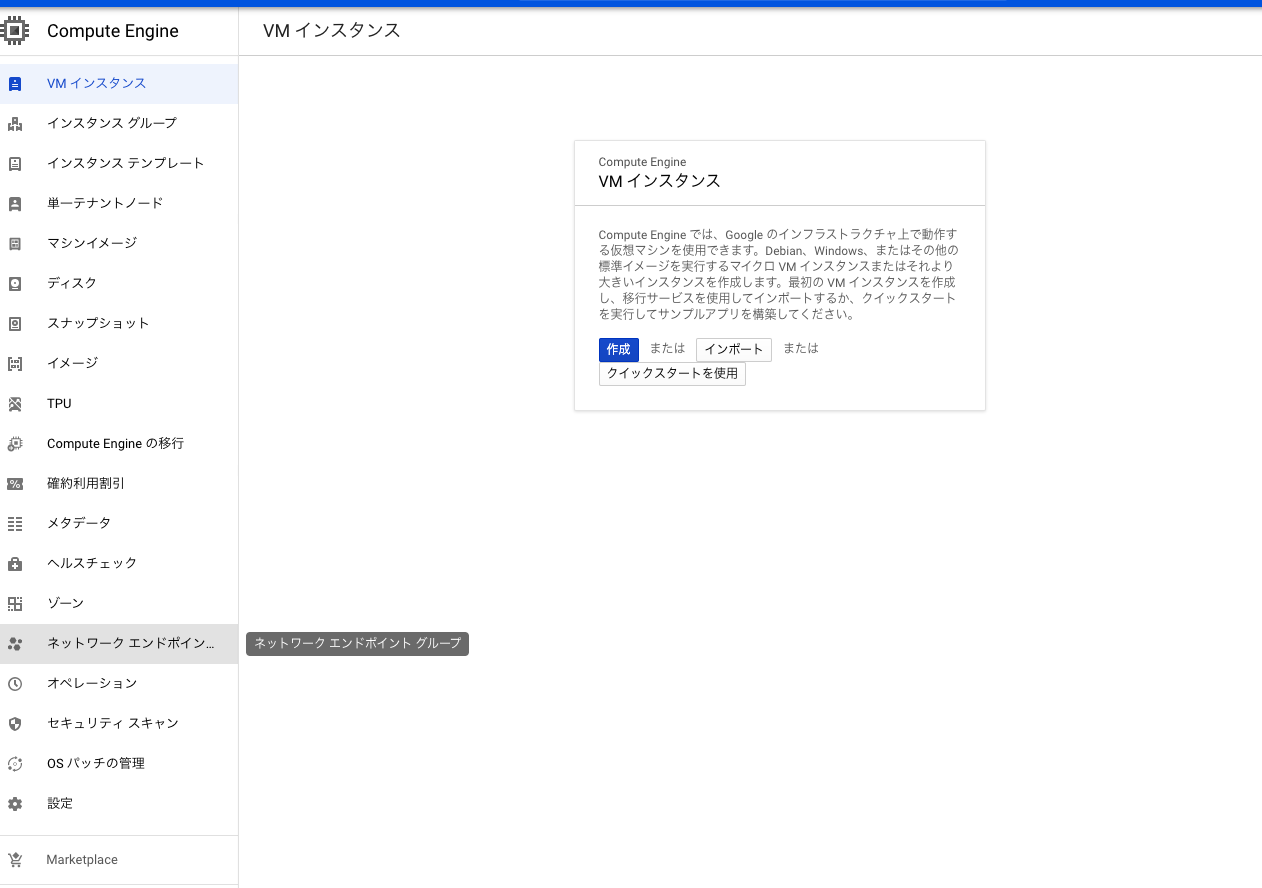Open ヘルスチェック using its lock-style icon

click(x=15, y=563)
